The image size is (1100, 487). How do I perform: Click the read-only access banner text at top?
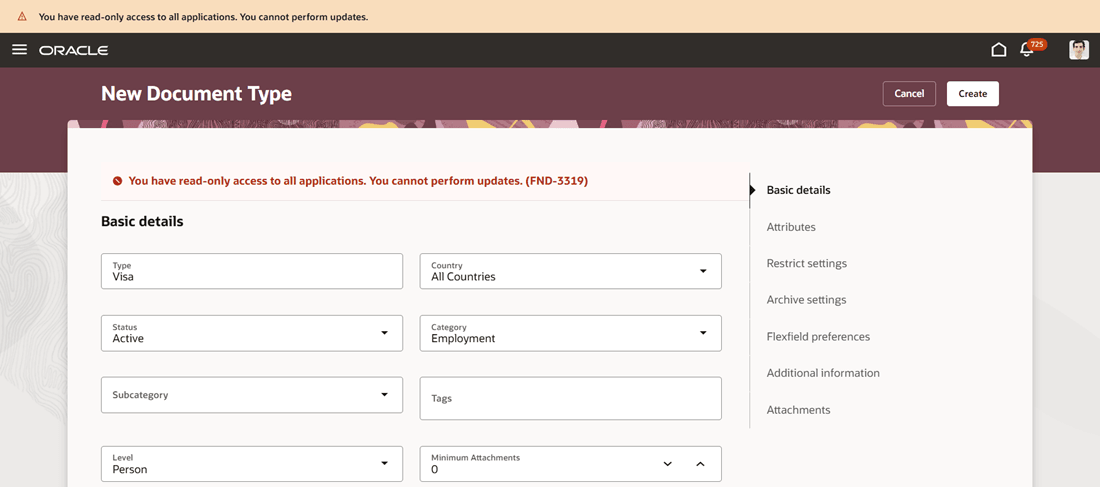point(203,16)
